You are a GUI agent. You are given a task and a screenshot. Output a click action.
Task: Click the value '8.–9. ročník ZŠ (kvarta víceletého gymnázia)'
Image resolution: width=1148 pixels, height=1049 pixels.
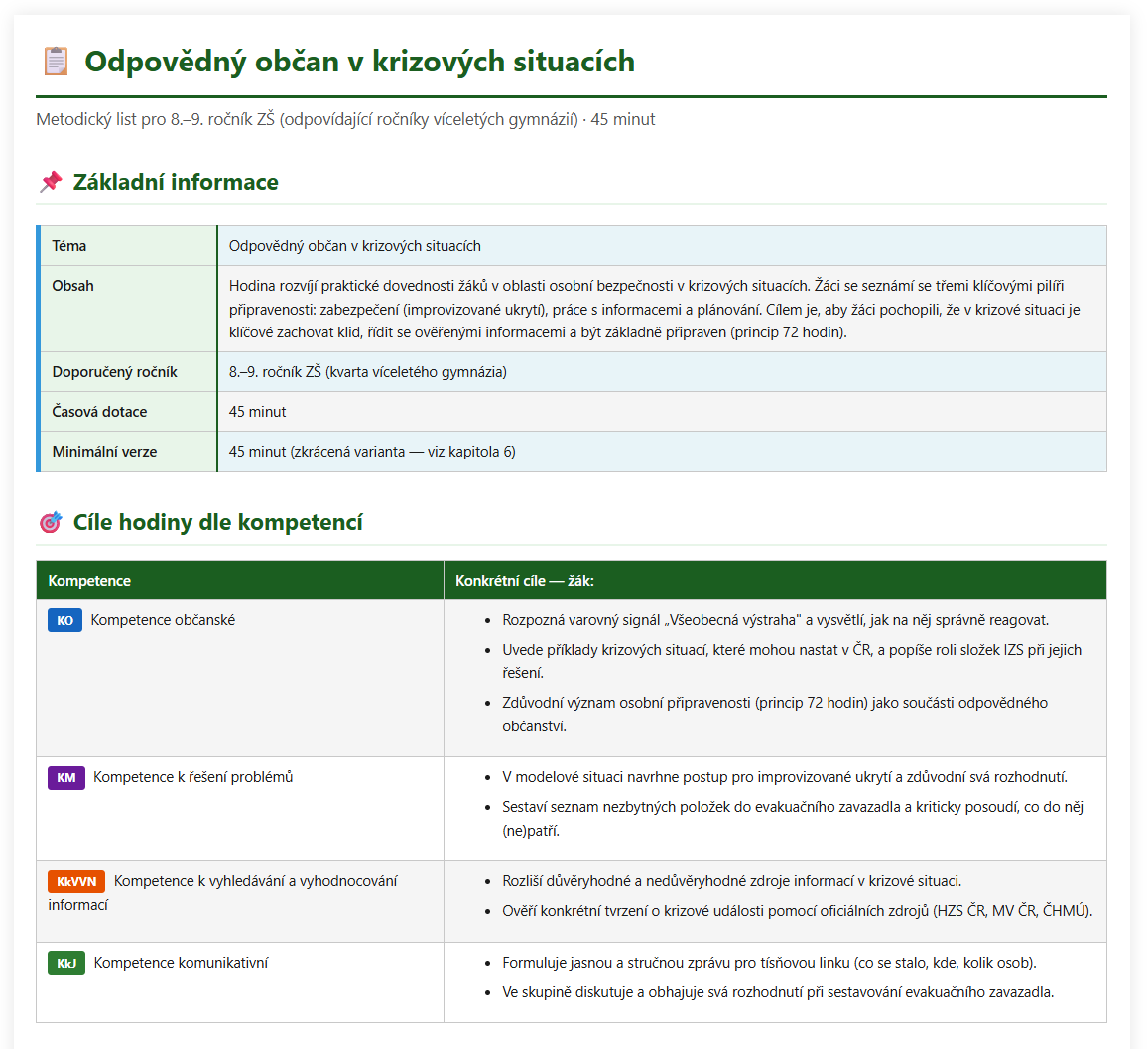367,372
